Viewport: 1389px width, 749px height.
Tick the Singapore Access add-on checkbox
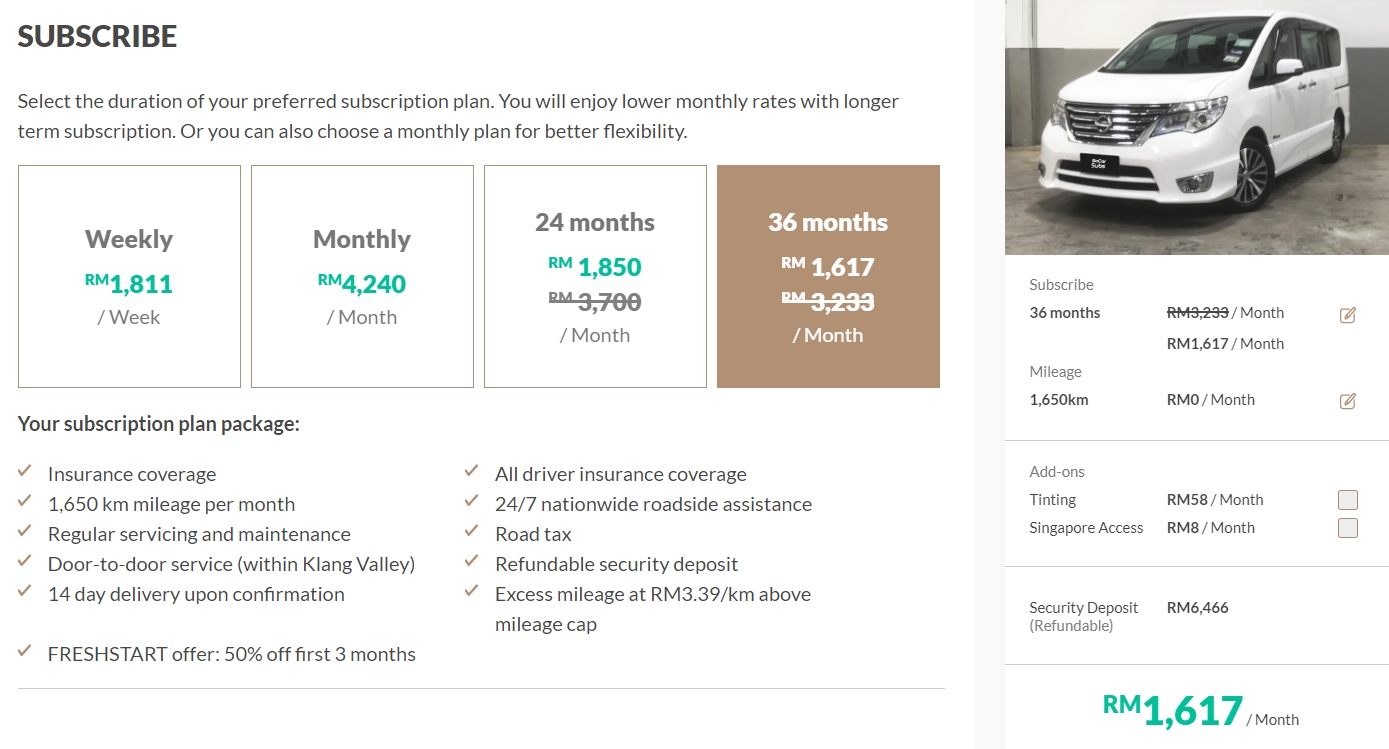[x=1347, y=528]
